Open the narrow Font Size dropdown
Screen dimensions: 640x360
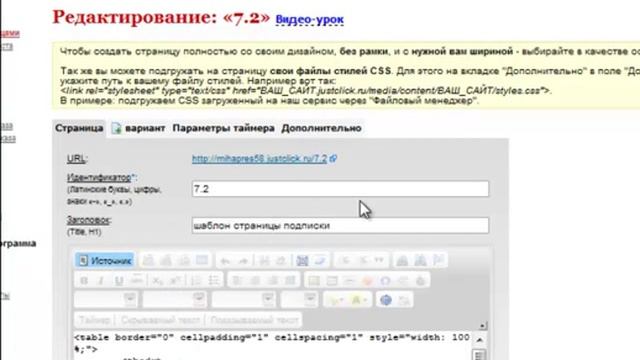300,300
